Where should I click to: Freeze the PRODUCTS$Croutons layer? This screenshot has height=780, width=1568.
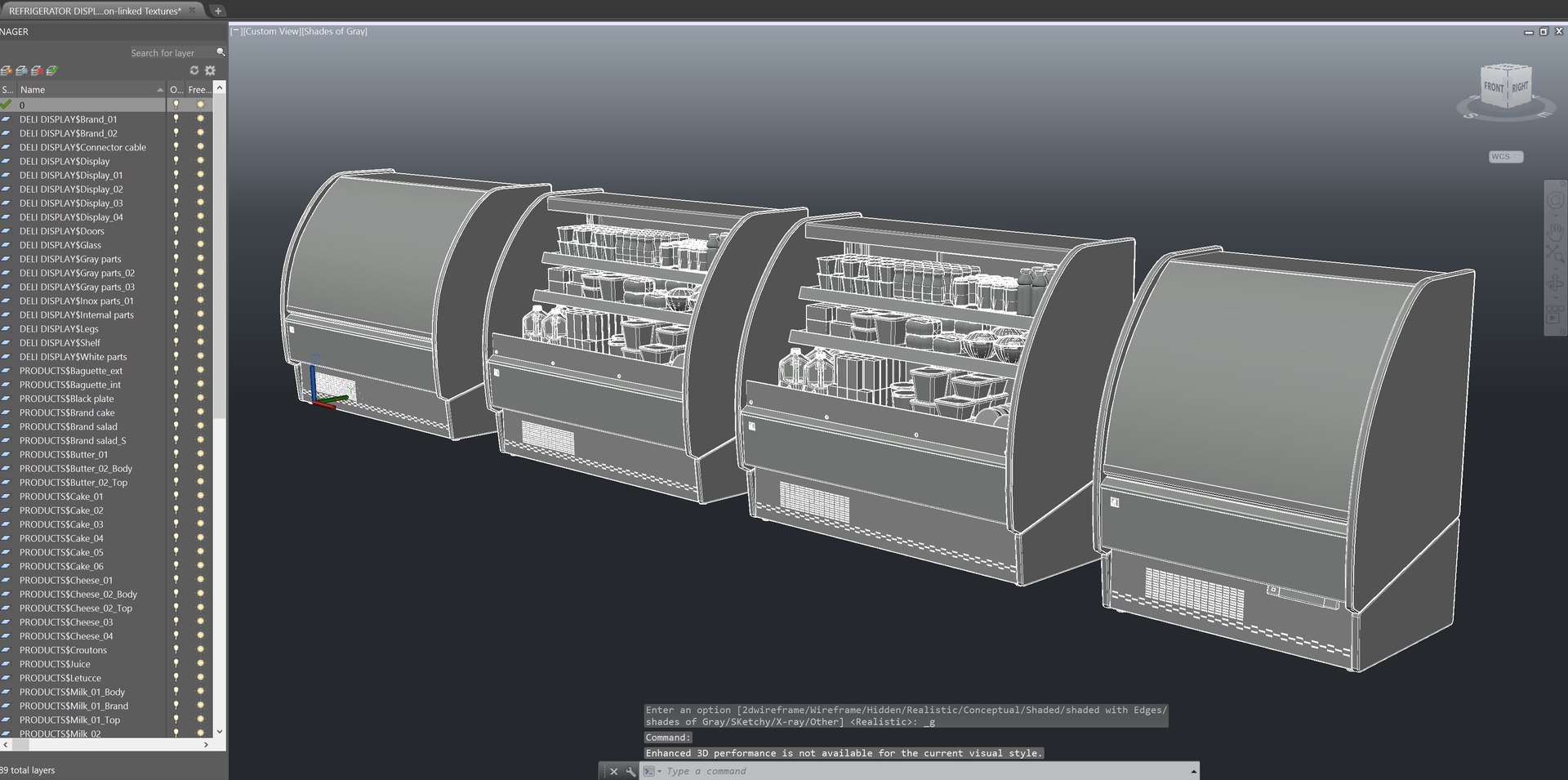[x=200, y=650]
